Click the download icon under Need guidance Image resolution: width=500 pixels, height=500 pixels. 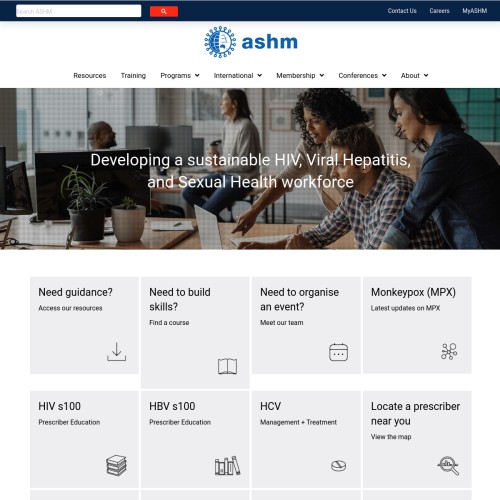[x=116, y=352]
